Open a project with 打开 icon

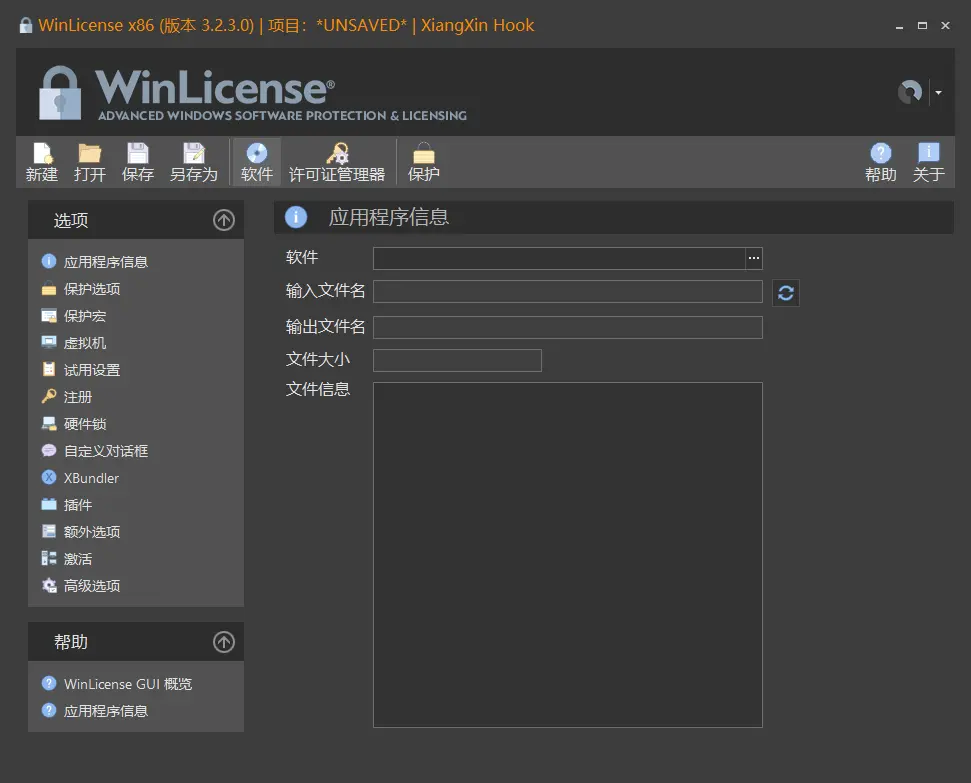(x=90, y=162)
